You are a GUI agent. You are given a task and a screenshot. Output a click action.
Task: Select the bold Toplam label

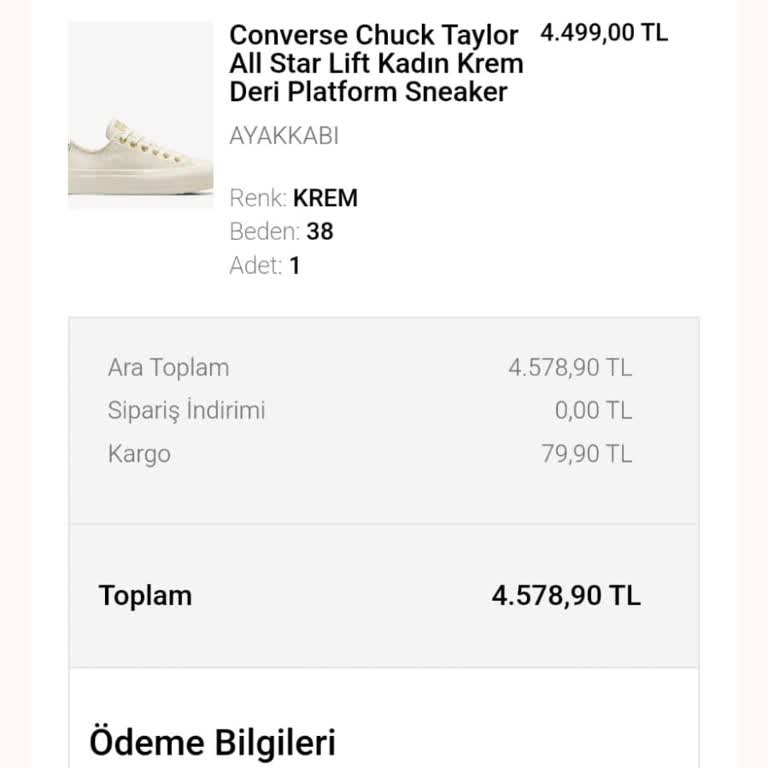click(145, 596)
